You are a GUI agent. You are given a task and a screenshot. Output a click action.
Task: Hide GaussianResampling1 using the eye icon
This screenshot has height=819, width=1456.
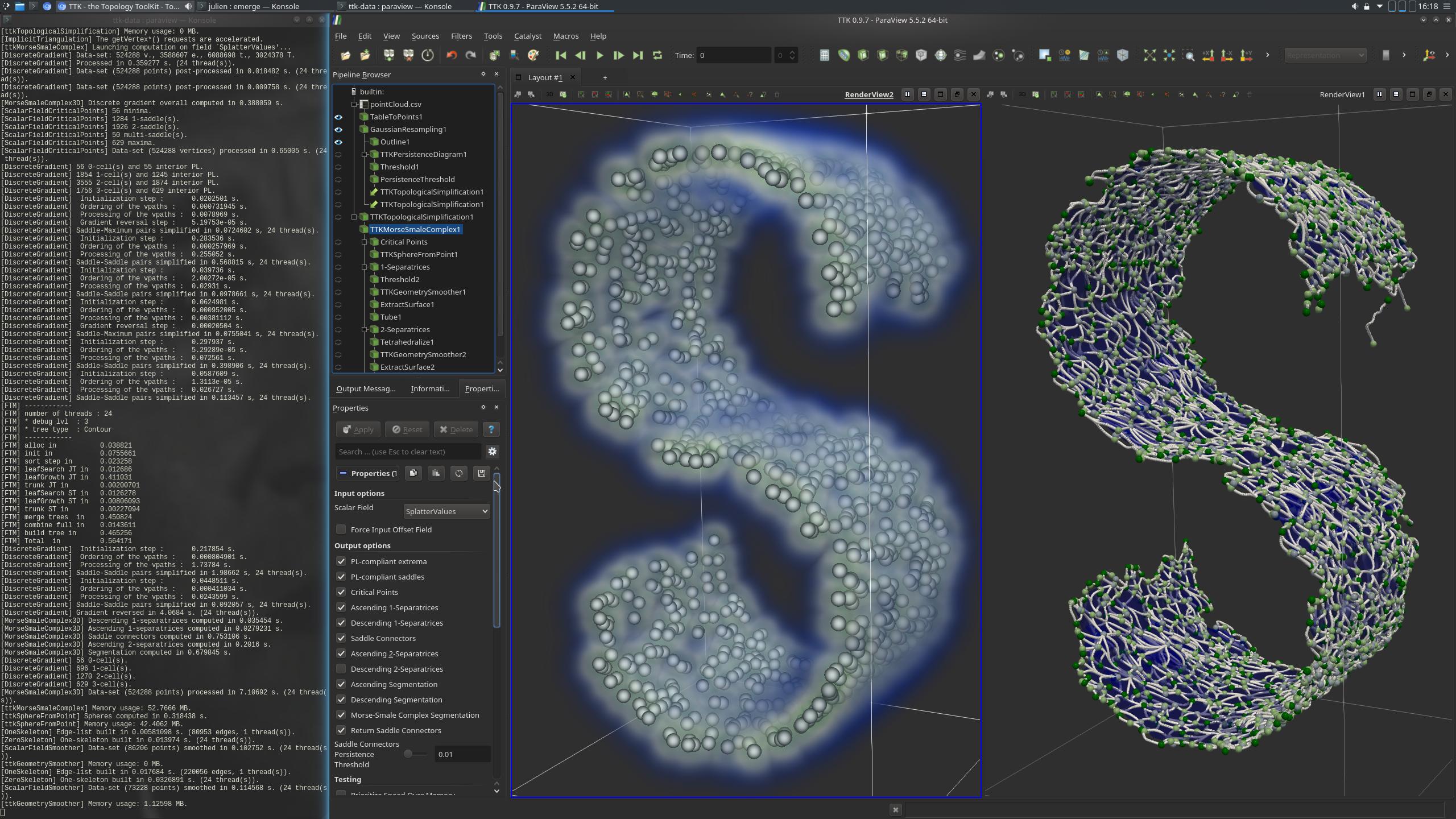(338, 130)
